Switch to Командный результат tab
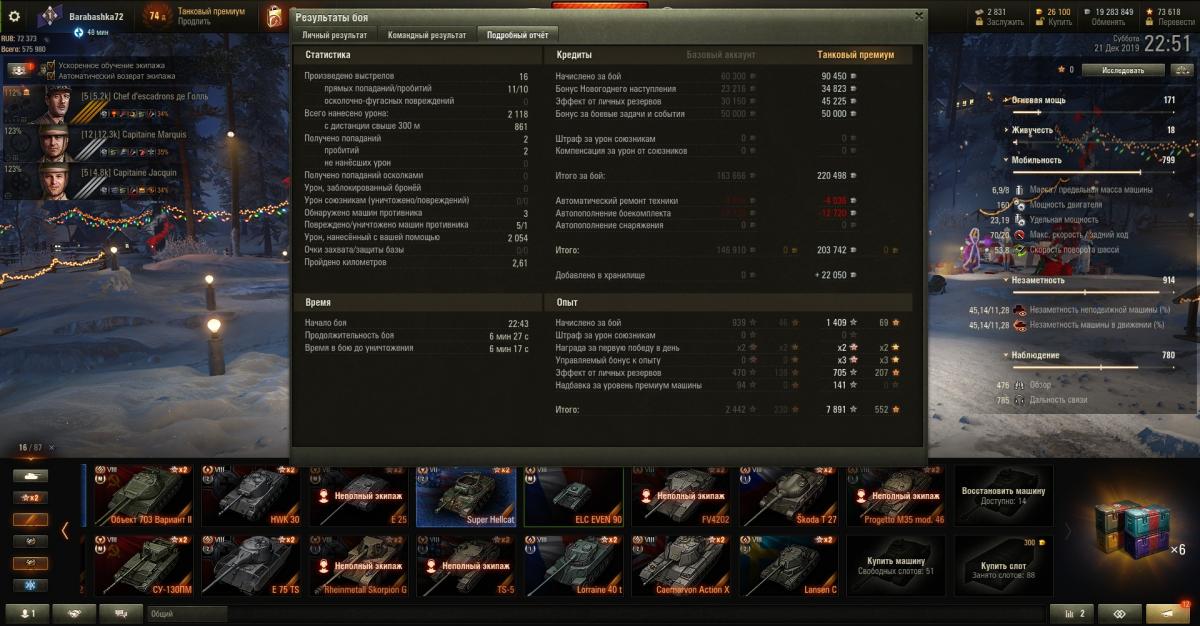This screenshot has width=1200, height=626. 427,35
